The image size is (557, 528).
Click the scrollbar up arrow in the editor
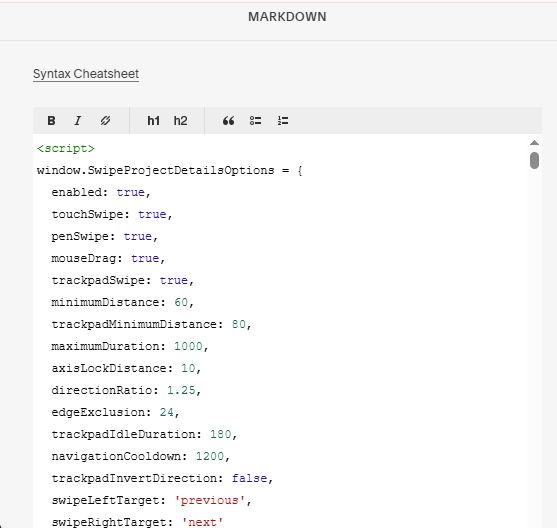(x=534, y=143)
